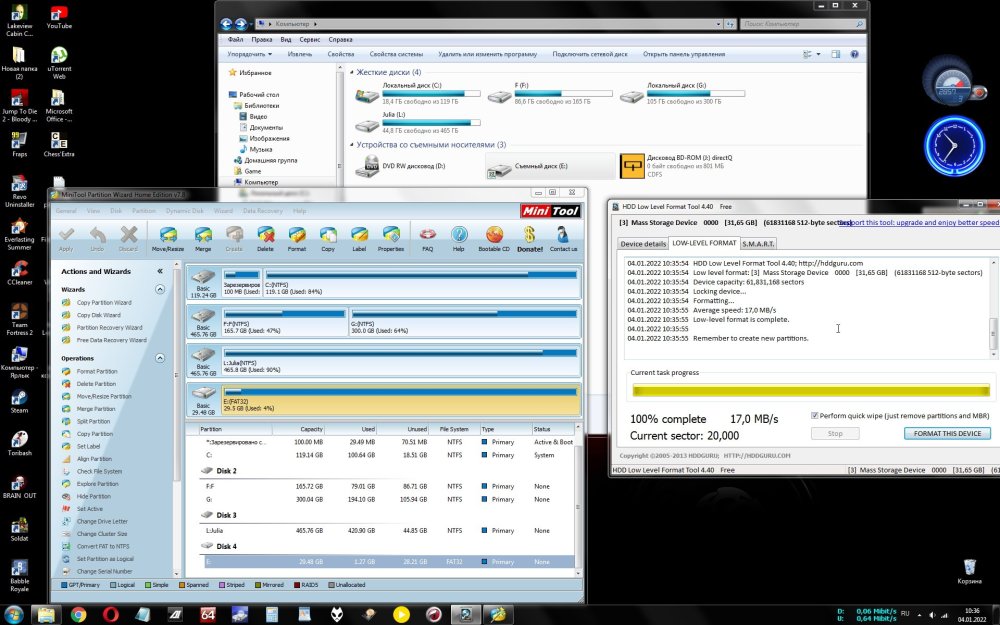Screen dimensions: 1000x625
Task: Open the Сервис menu in Explorer
Action: coord(310,39)
